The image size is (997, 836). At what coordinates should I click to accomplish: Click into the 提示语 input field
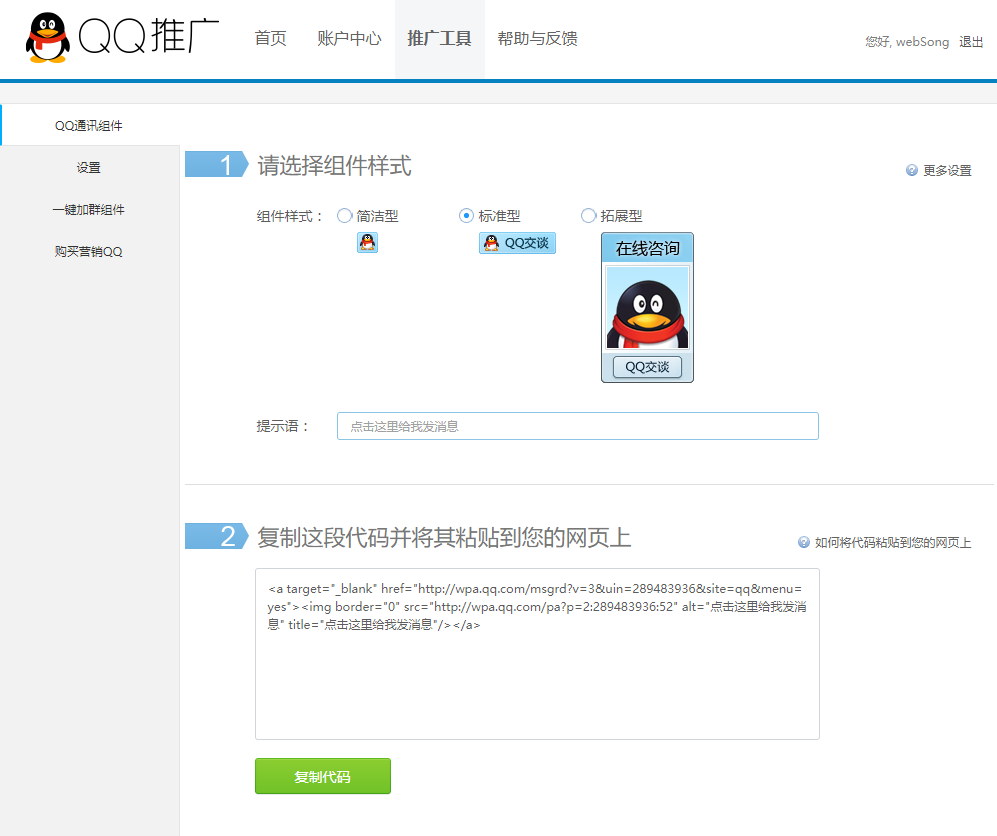pyautogui.click(x=577, y=426)
